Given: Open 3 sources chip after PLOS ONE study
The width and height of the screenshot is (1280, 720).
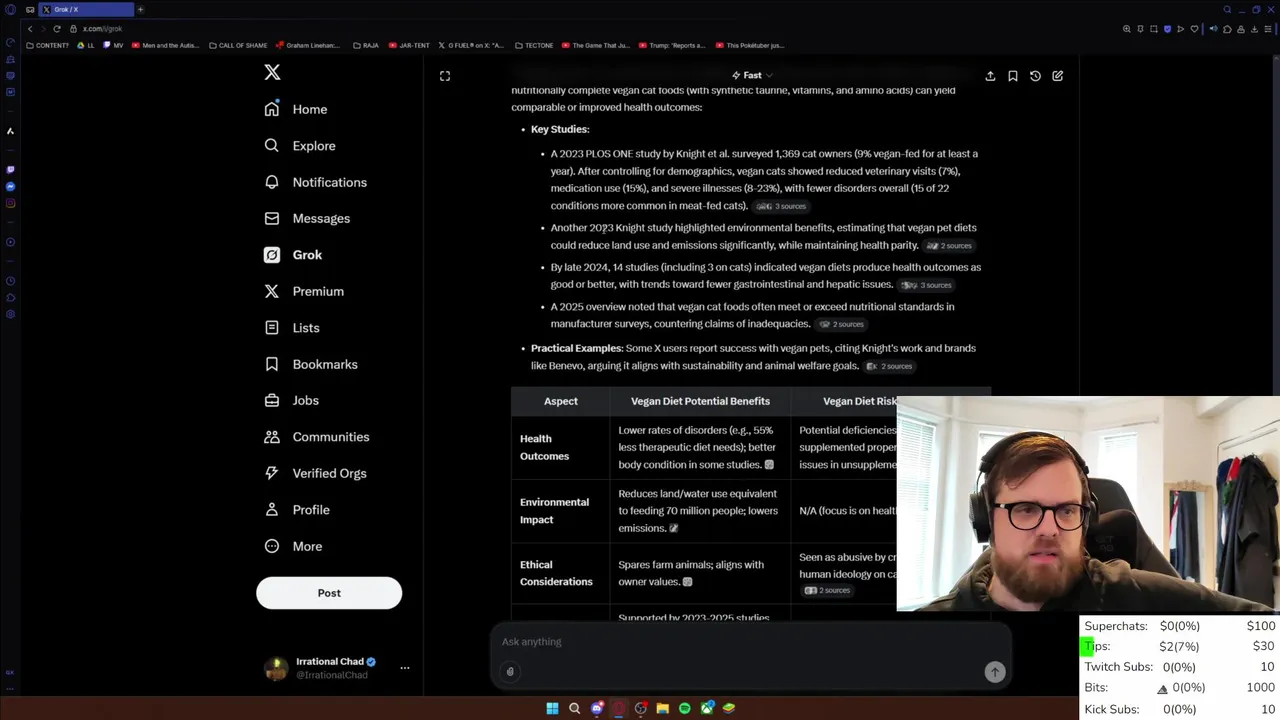Looking at the screenshot, I should point(781,206).
